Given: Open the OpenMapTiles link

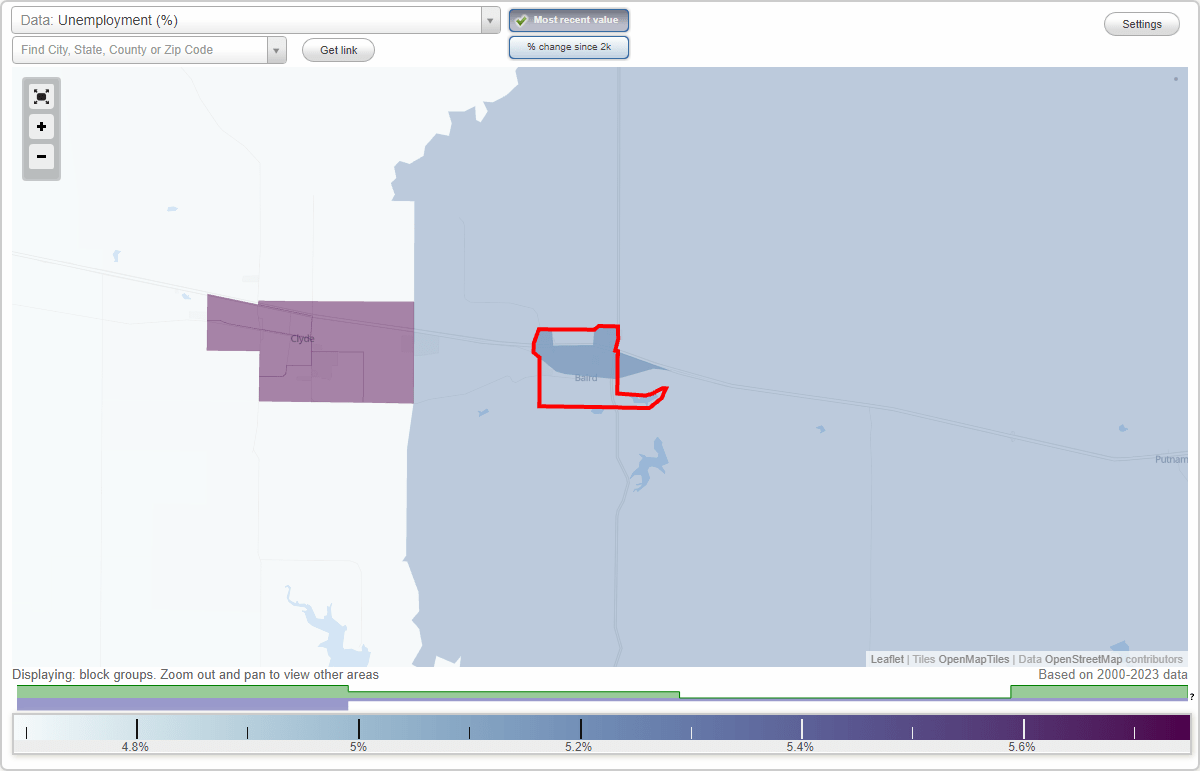Looking at the screenshot, I should pyautogui.click(x=974, y=659).
